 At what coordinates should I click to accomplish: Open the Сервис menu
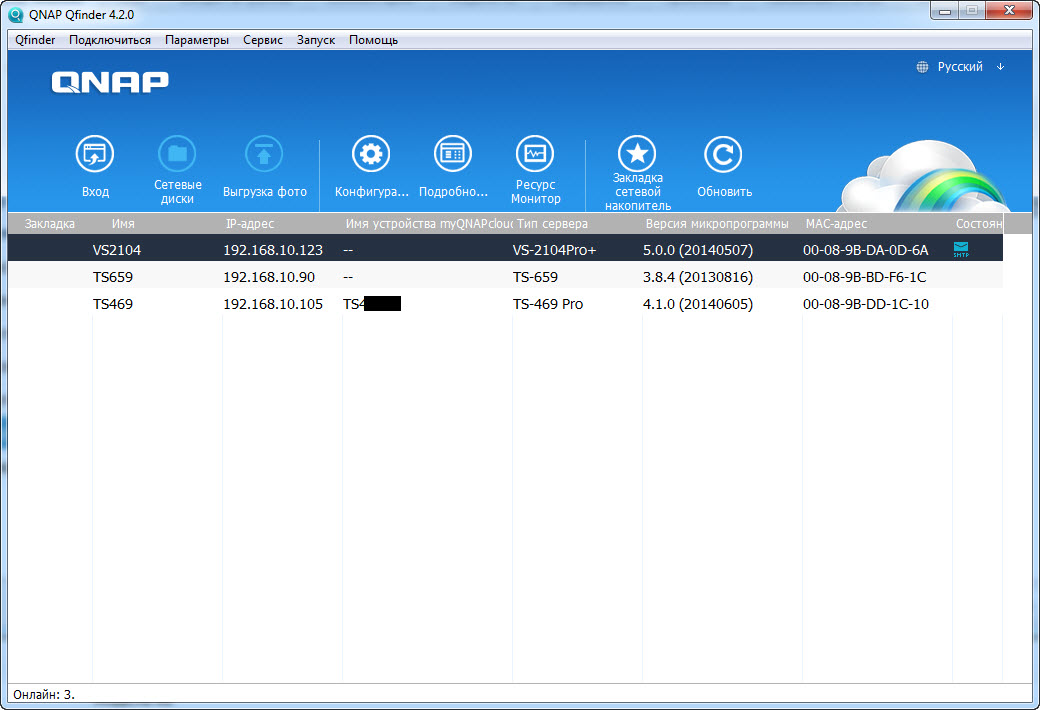click(x=263, y=40)
